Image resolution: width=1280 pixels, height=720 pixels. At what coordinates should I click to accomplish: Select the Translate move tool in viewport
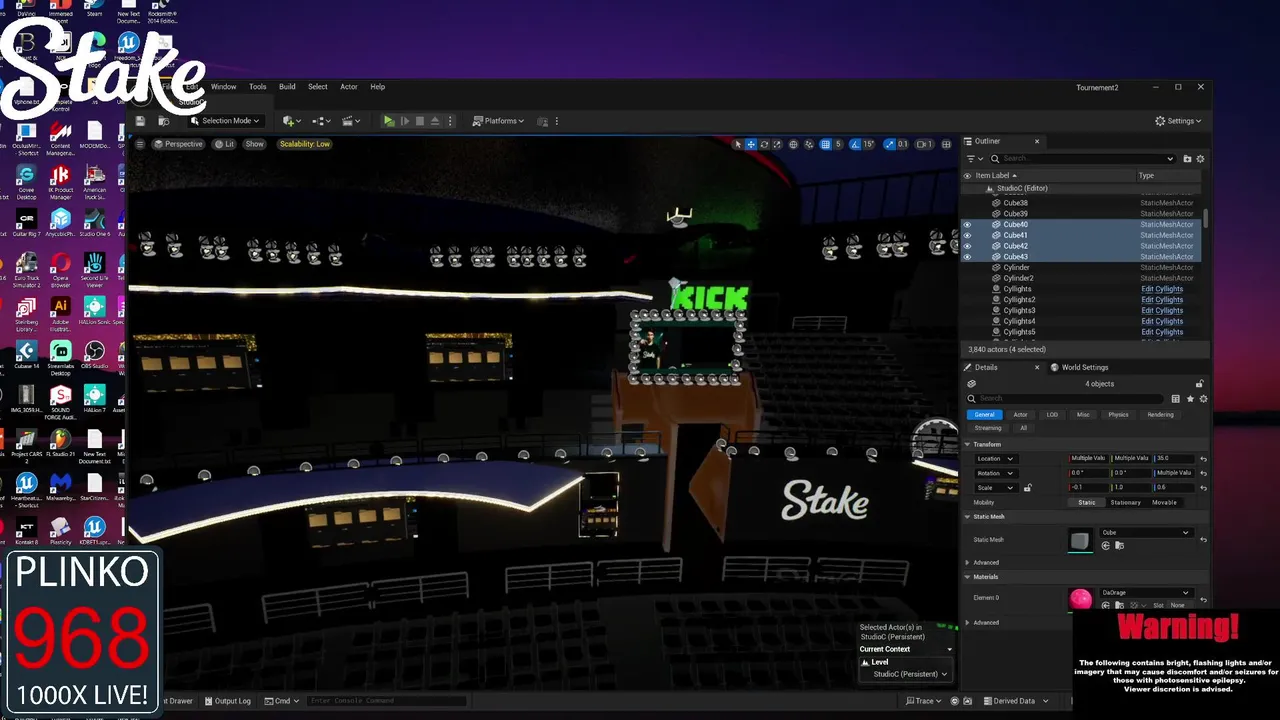click(751, 144)
